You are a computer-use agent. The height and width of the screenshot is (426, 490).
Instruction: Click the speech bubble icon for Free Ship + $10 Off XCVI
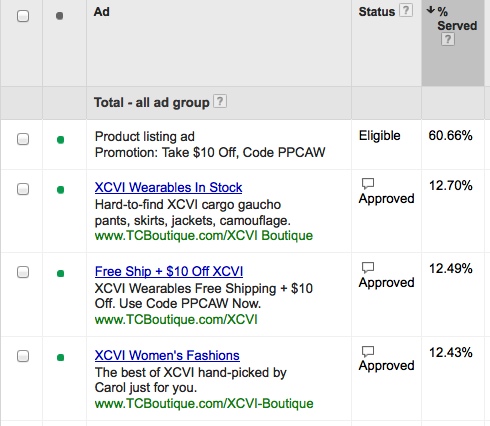(368, 267)
